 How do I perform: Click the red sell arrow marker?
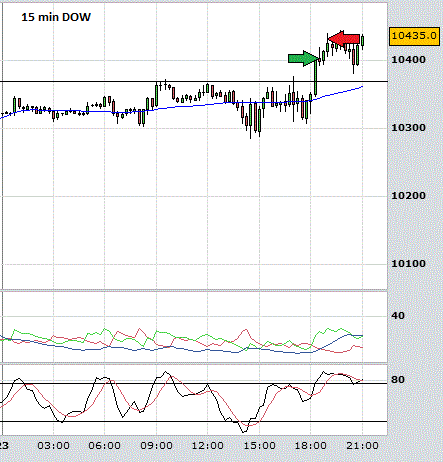pos(345,39)
